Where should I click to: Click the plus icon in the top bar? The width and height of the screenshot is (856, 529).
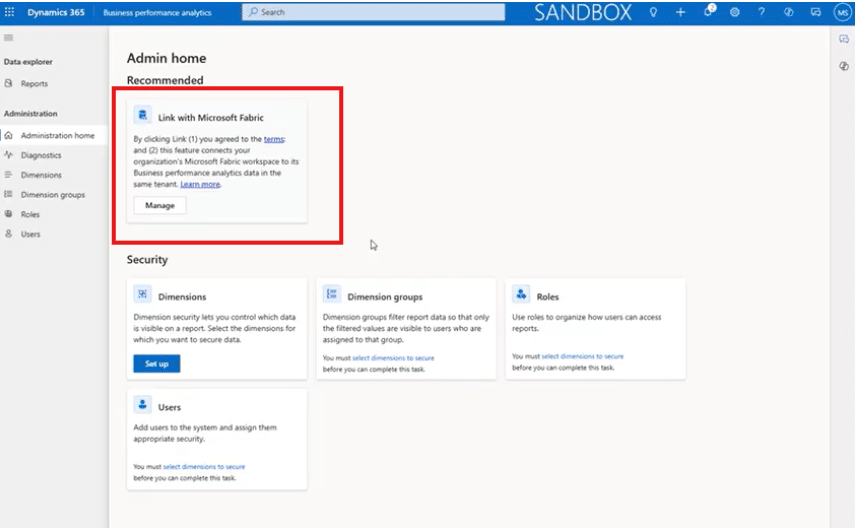point(680,12)
